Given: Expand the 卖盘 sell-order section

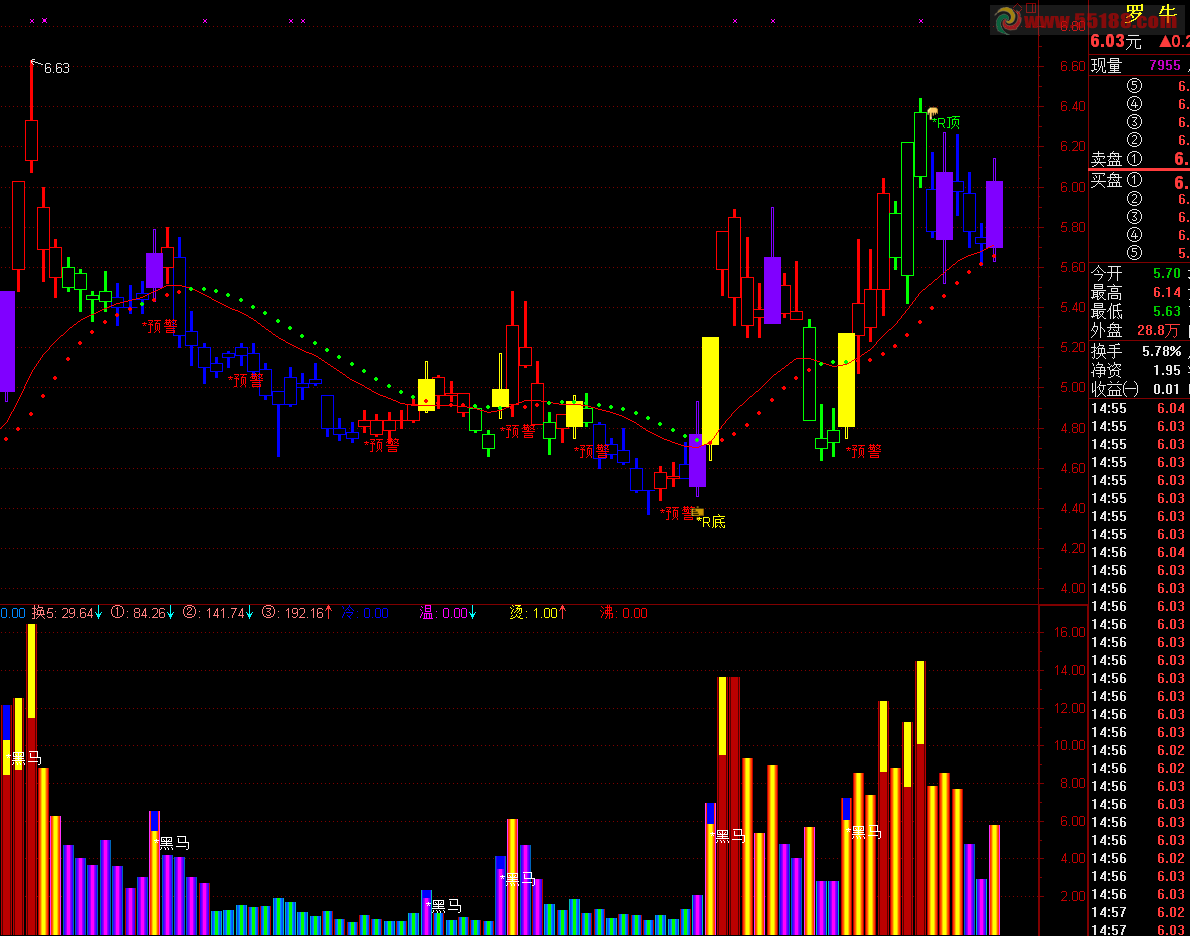Looking at the screenshot, I should 1107,159.
